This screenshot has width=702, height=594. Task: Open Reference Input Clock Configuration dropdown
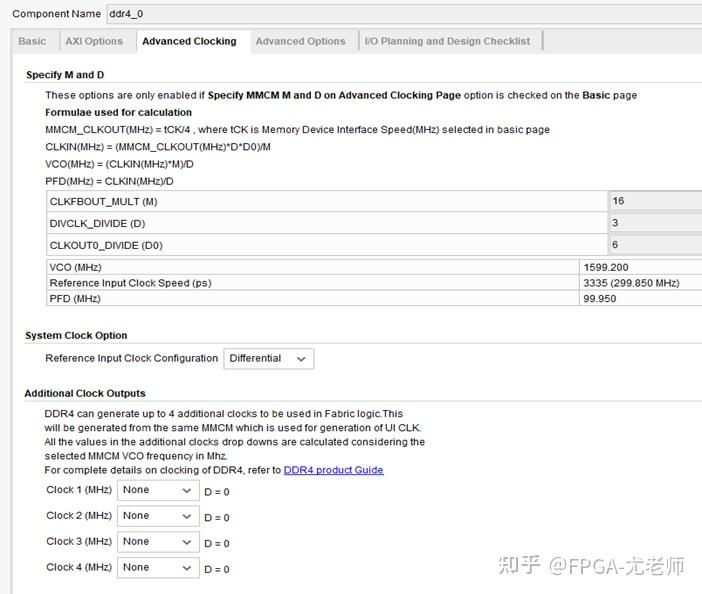[x=268, y=358]
